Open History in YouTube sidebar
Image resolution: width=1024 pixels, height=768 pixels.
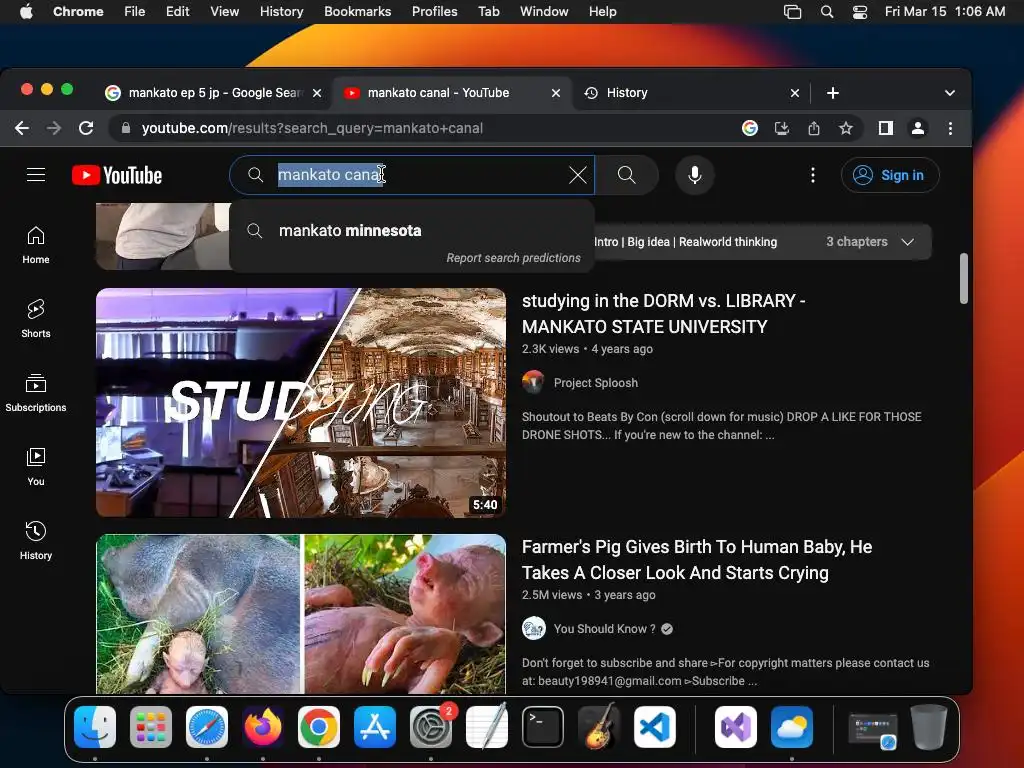[x=36, y=540]
